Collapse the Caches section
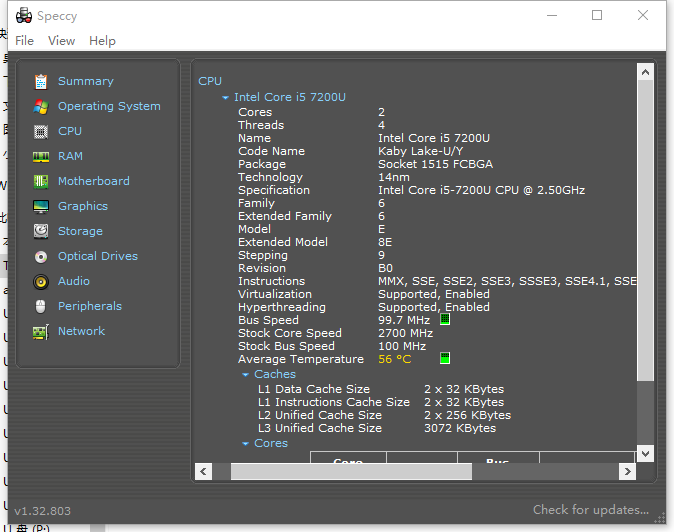This screenshot has height=532, width=674. pyautogui.click(x=246, y=375)
